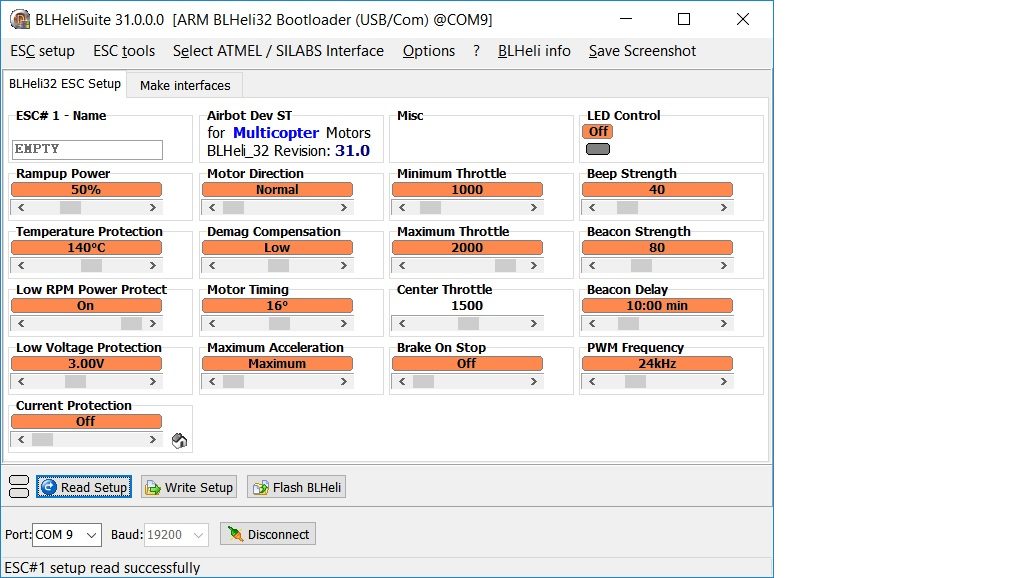Viewport: 1024px width, 578px height.
Task: Click the blue "Multicopter" text
Action: tap(276, 133)
